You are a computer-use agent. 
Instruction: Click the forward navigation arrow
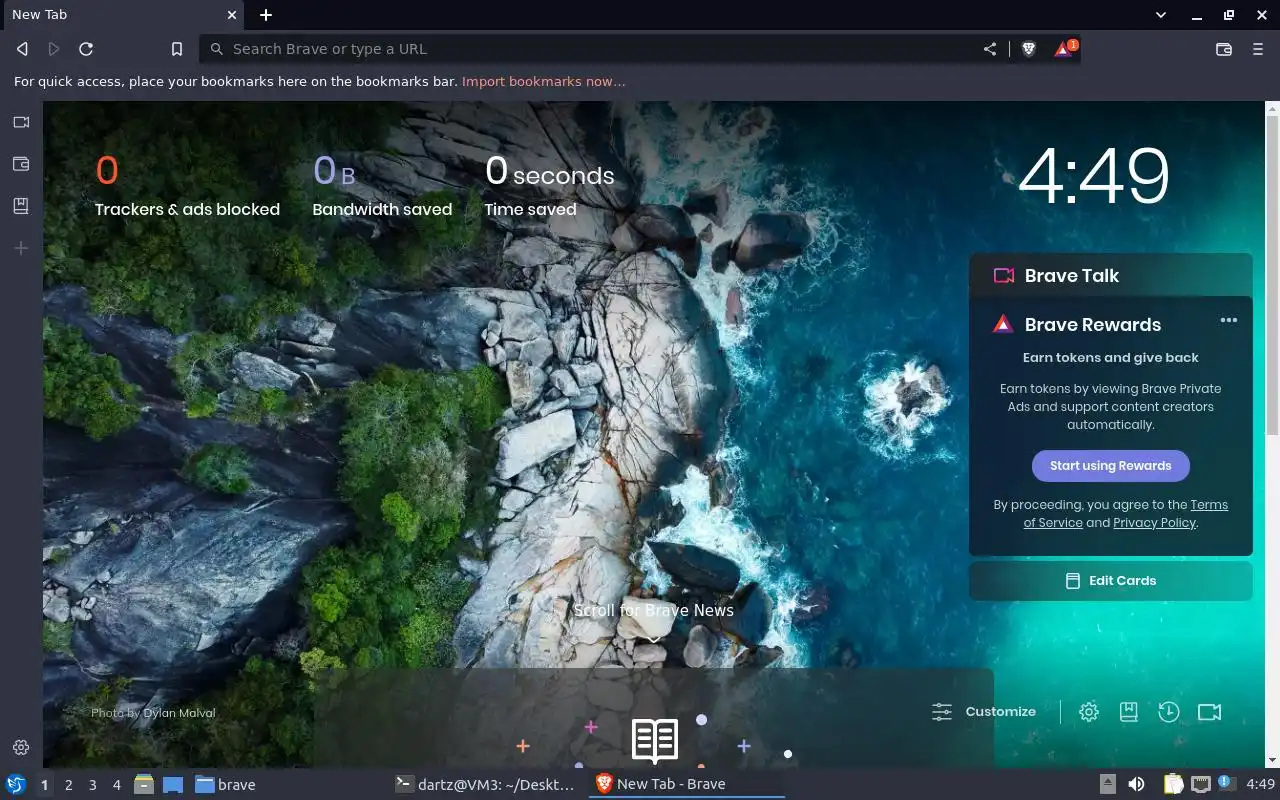(54, 49)
